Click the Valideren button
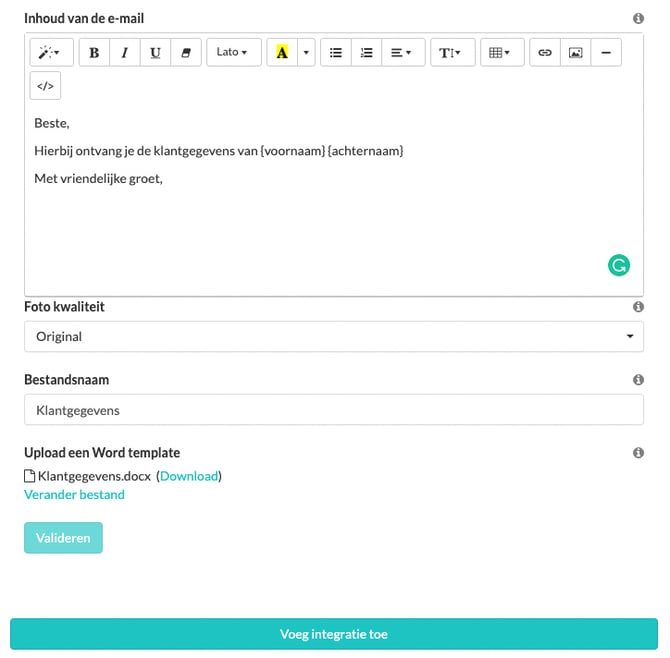 point(63,538)
